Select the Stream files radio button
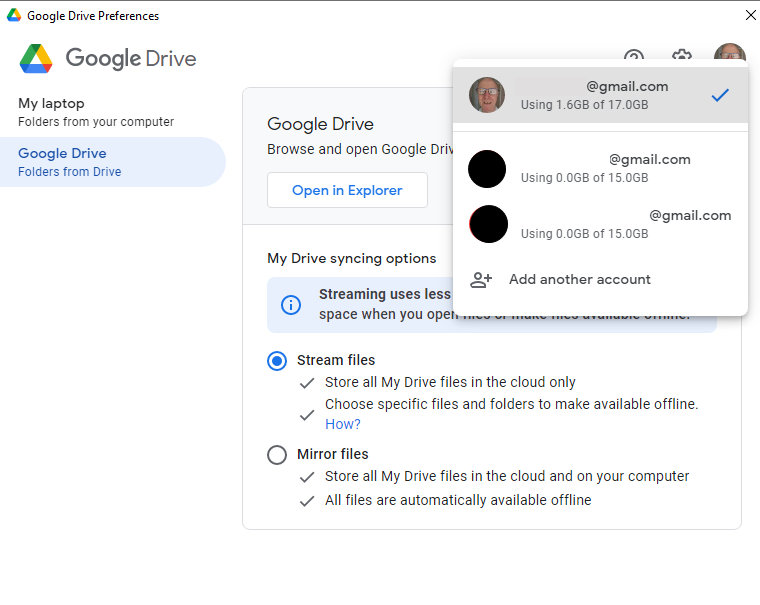Image resolution: width=760 pixels, height=605 pixels. point(277,361)
